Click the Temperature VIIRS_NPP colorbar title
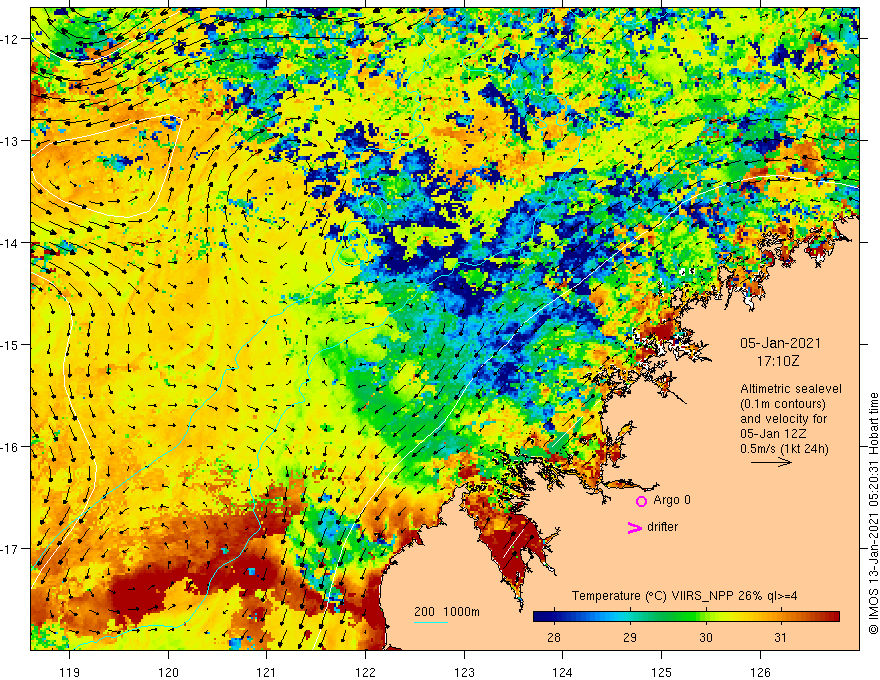 (x=684, y=596)
